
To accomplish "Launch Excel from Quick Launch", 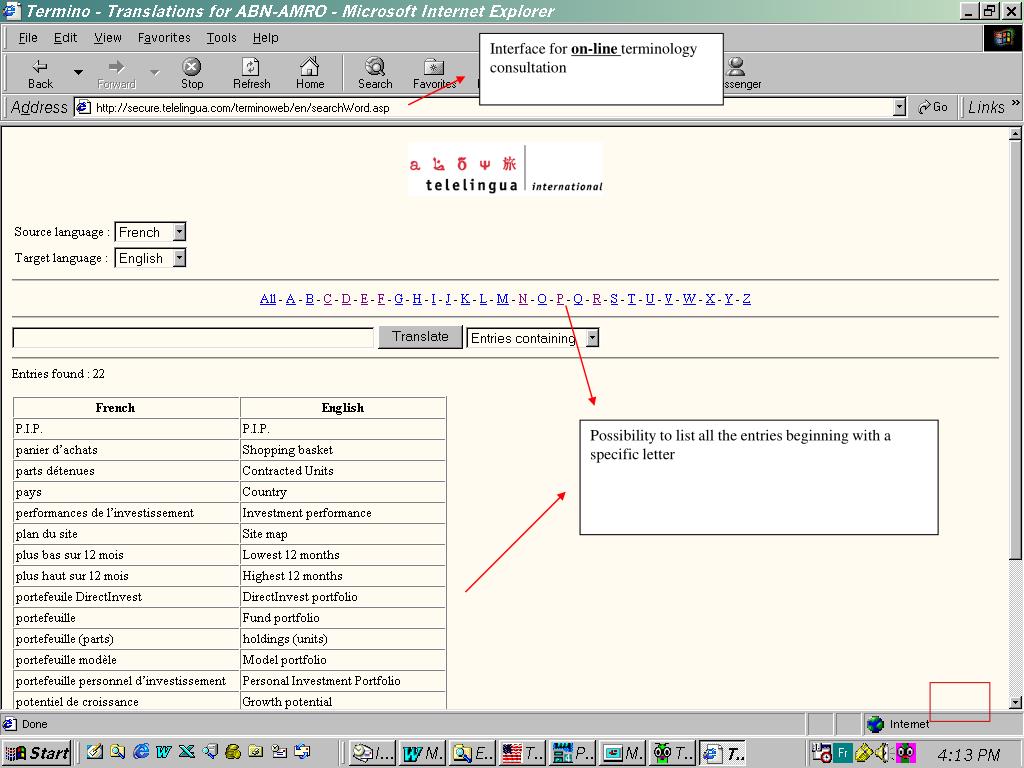I will point(187,752).
